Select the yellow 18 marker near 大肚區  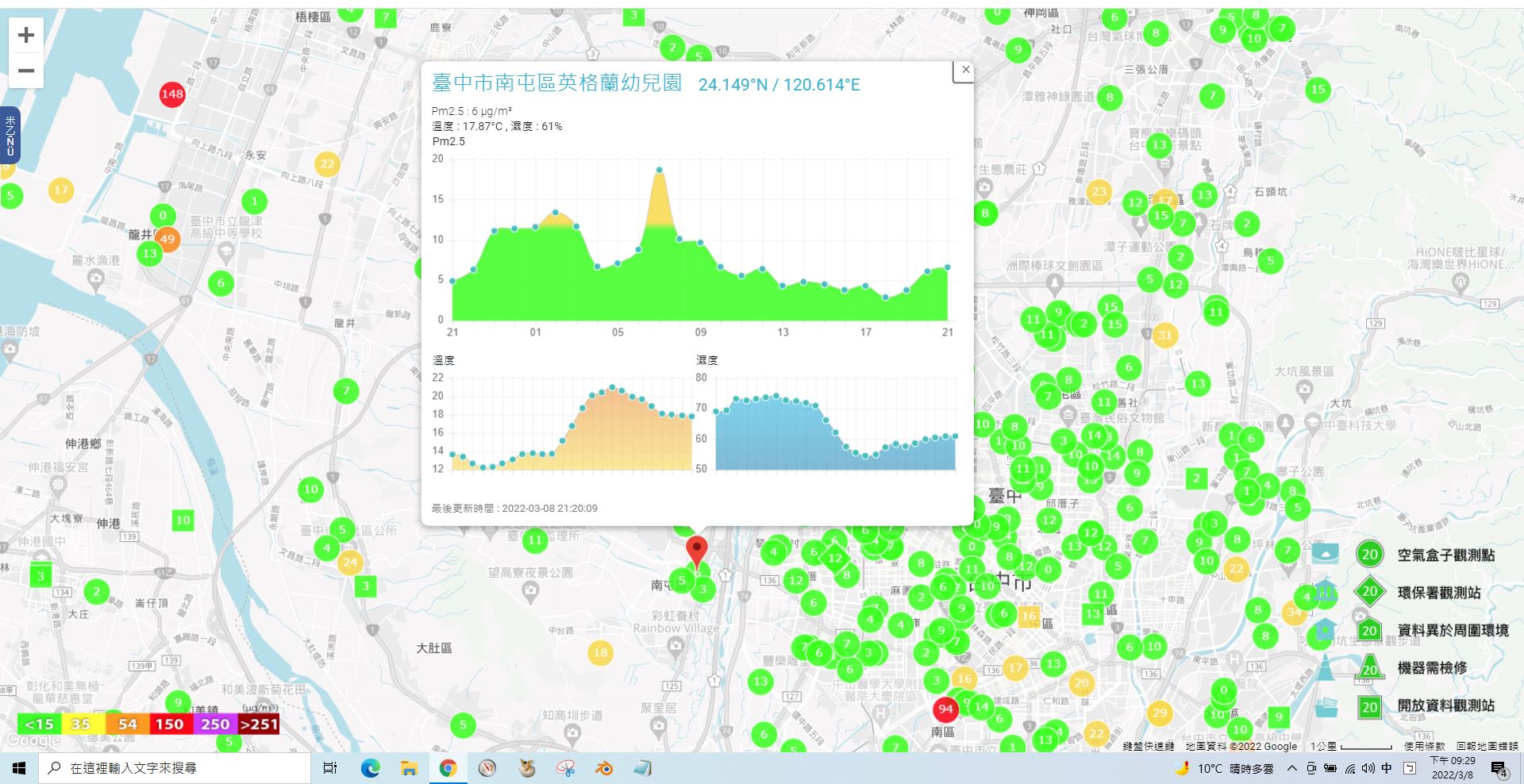click(x=600, y=653)
